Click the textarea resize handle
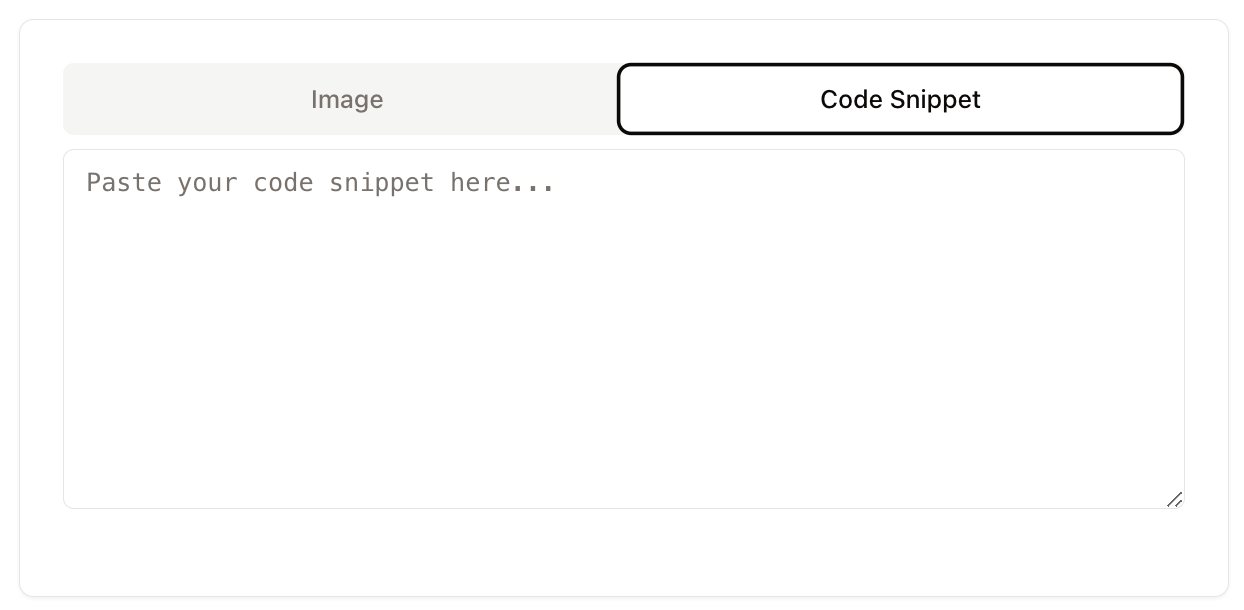The image size is (1244, 610). coord(1175,499)
